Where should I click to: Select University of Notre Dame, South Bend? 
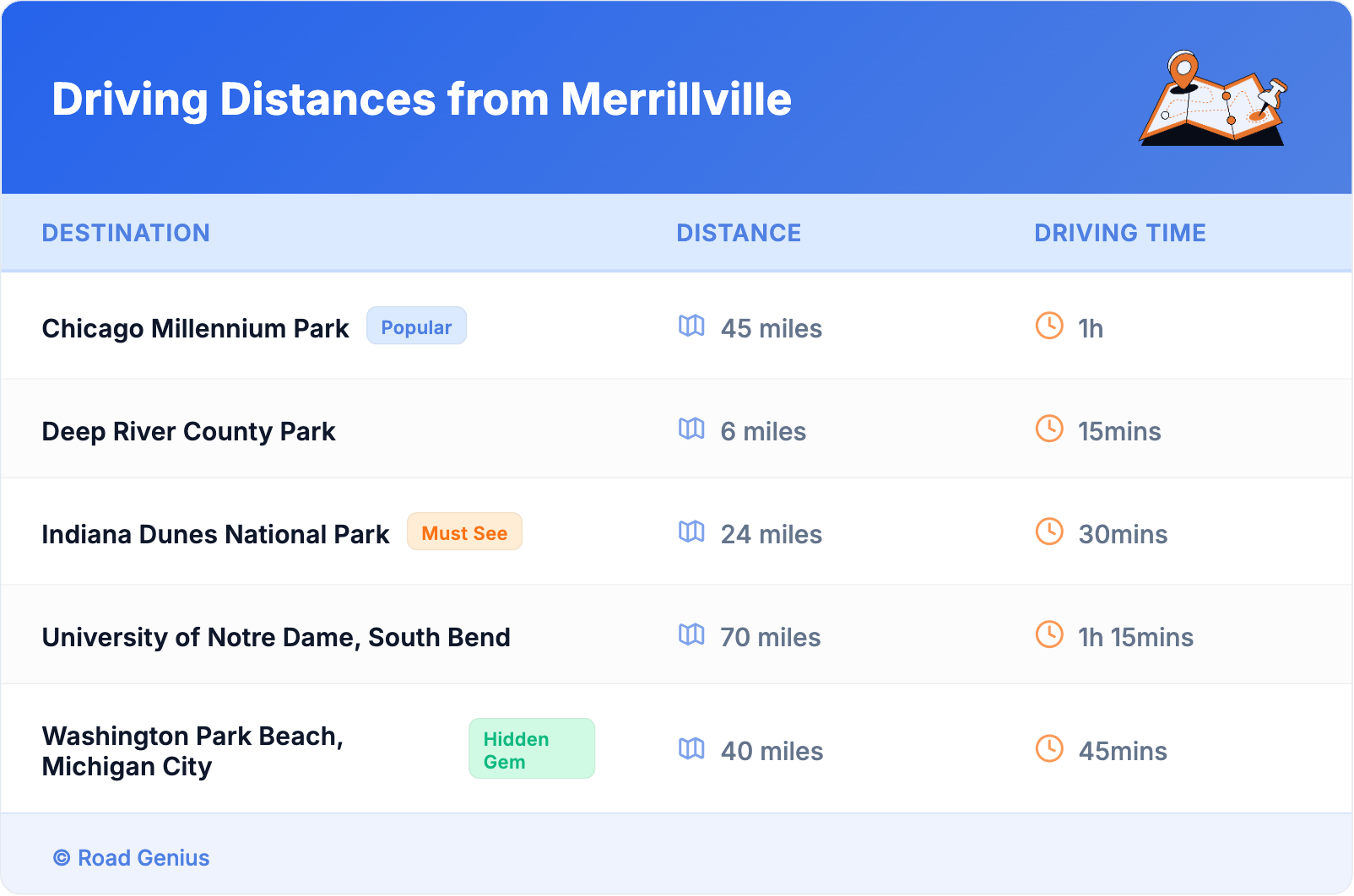pyautogui.click(x=276, y=637)
